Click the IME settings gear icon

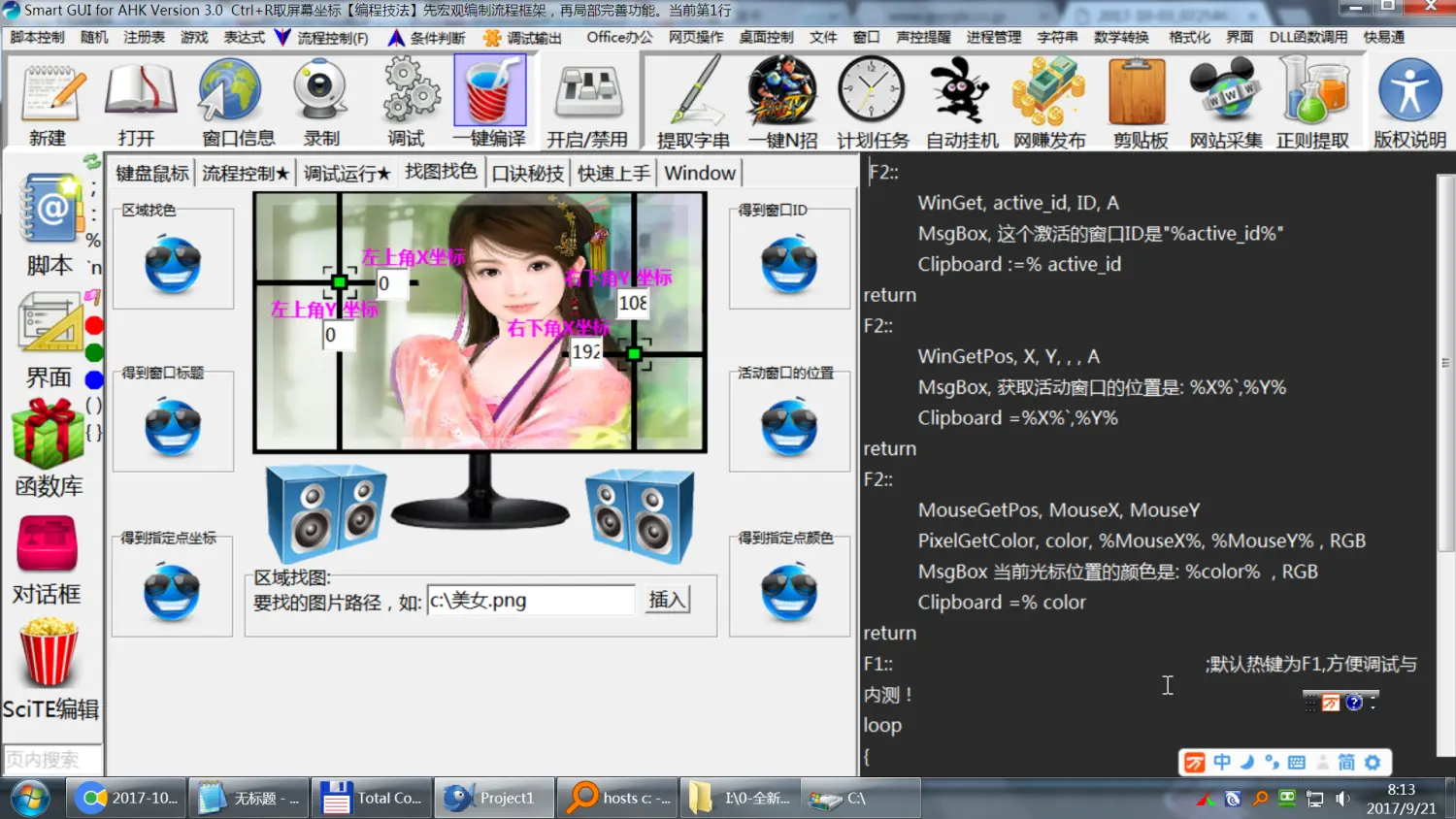(x=1373, y=763)
